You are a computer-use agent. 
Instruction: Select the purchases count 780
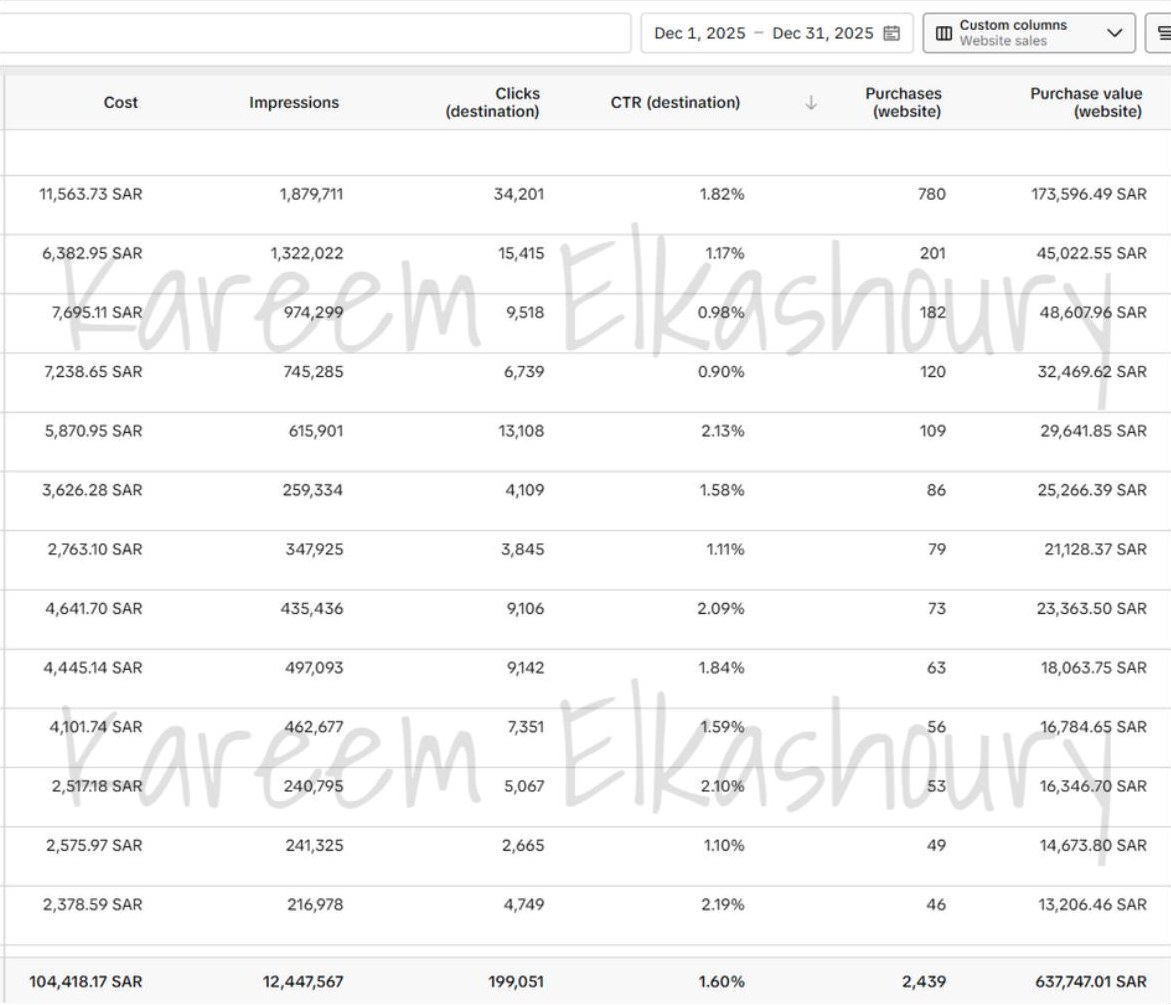(x=932, y=194)
